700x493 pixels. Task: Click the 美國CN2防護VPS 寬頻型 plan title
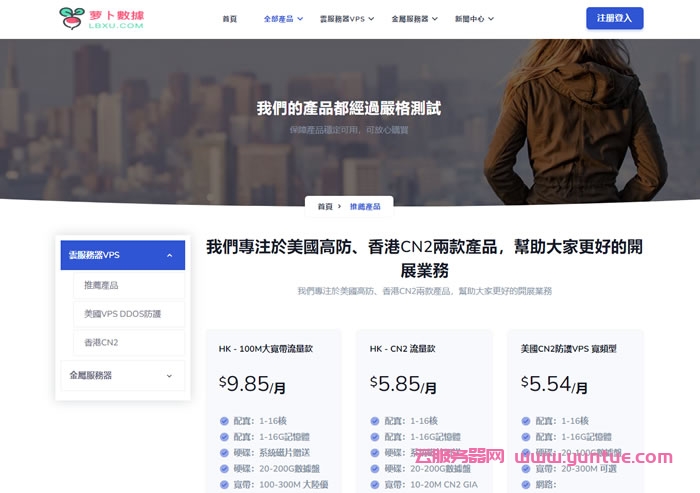(x=568, y=349)
